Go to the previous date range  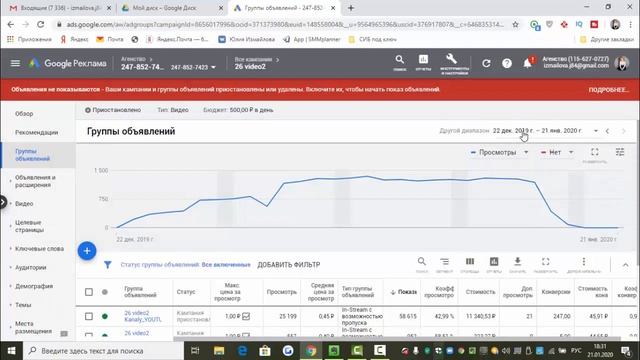(607, 131)
